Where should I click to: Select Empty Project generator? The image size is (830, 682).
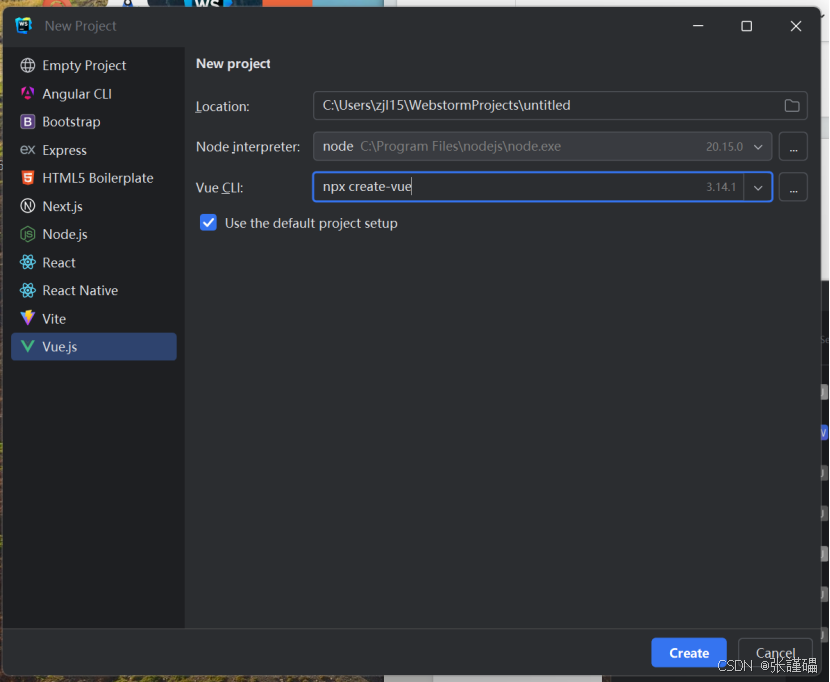click(x=94, y=65)
